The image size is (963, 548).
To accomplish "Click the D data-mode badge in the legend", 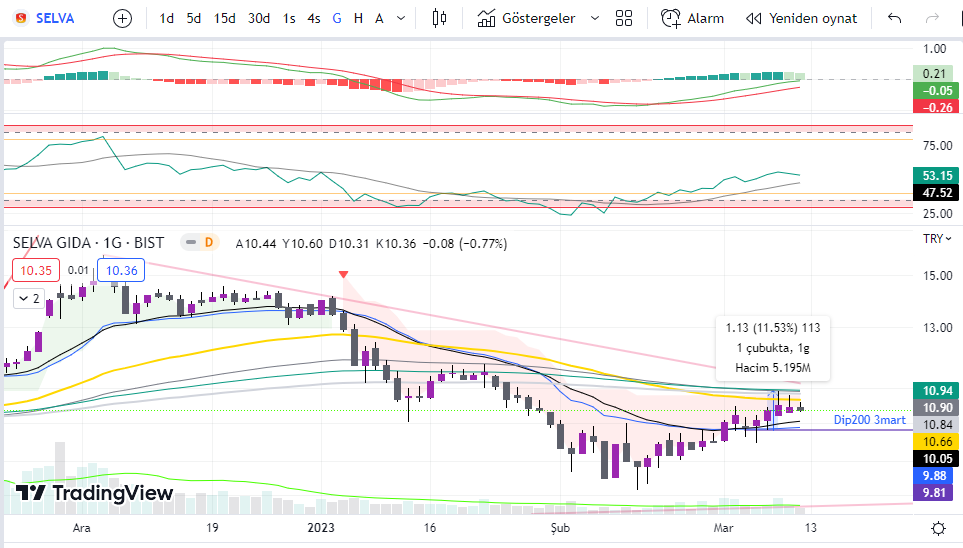I will coord(209,243).
